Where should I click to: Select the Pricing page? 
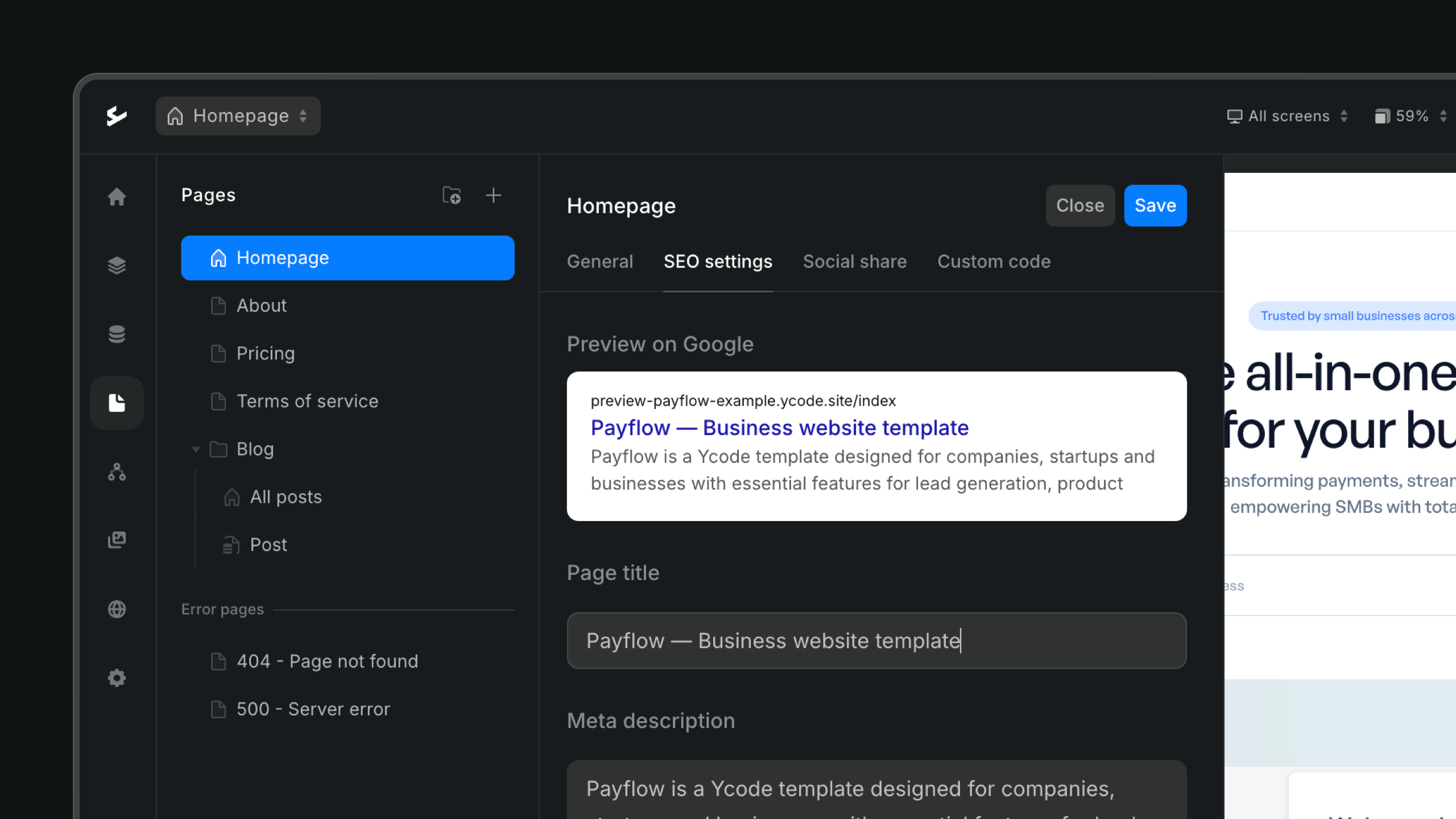point(348,354)
